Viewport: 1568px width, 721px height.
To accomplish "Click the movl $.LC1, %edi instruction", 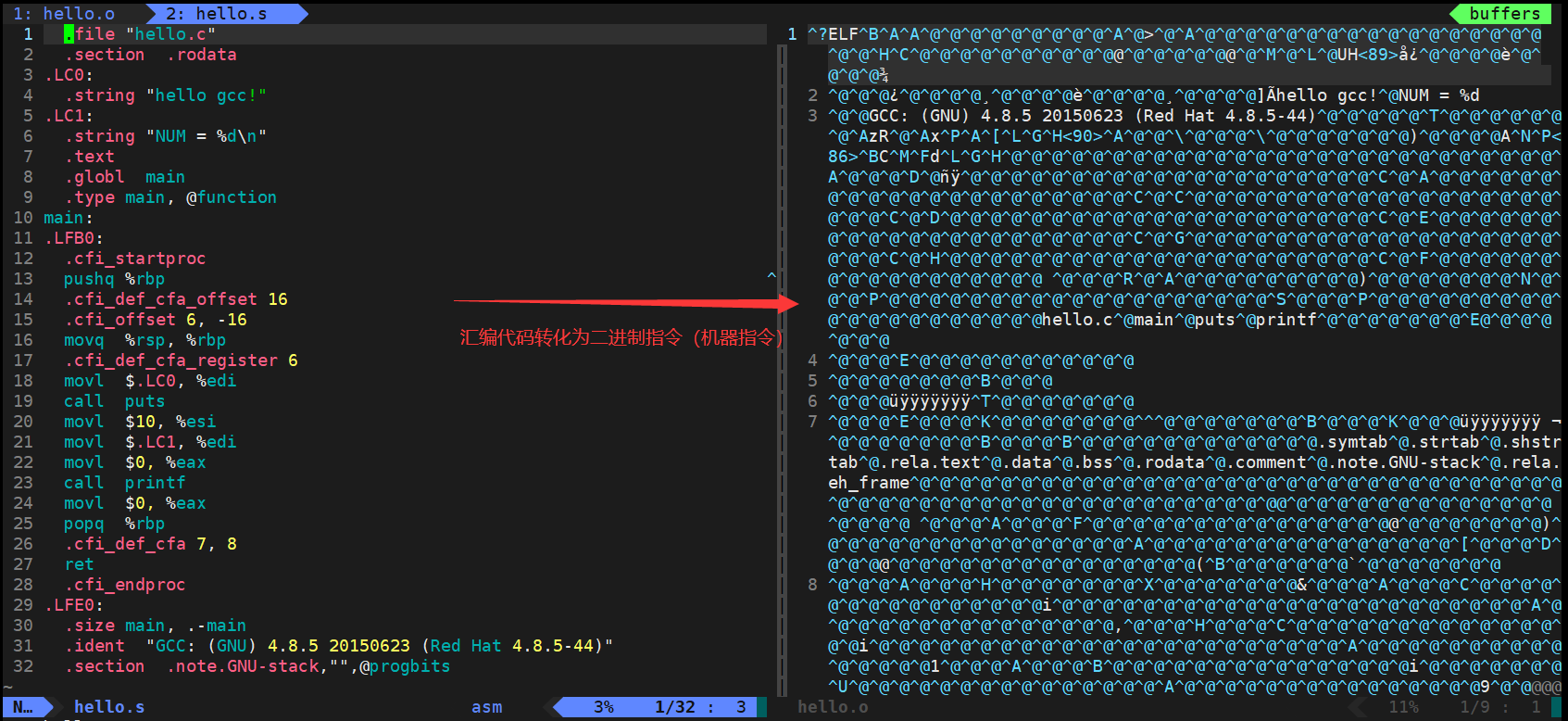I will 150,442.
